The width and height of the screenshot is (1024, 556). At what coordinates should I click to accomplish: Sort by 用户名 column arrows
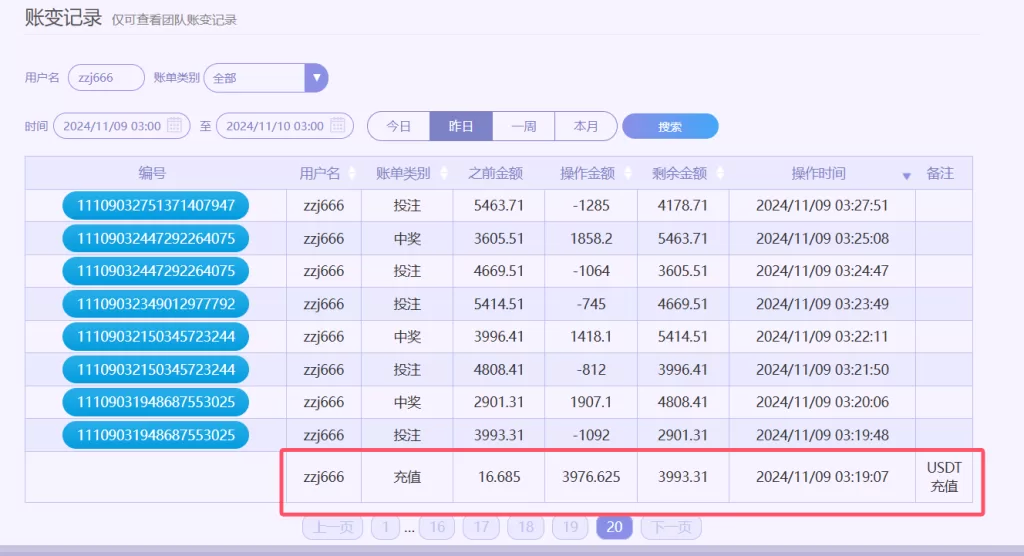pos(352,173)
